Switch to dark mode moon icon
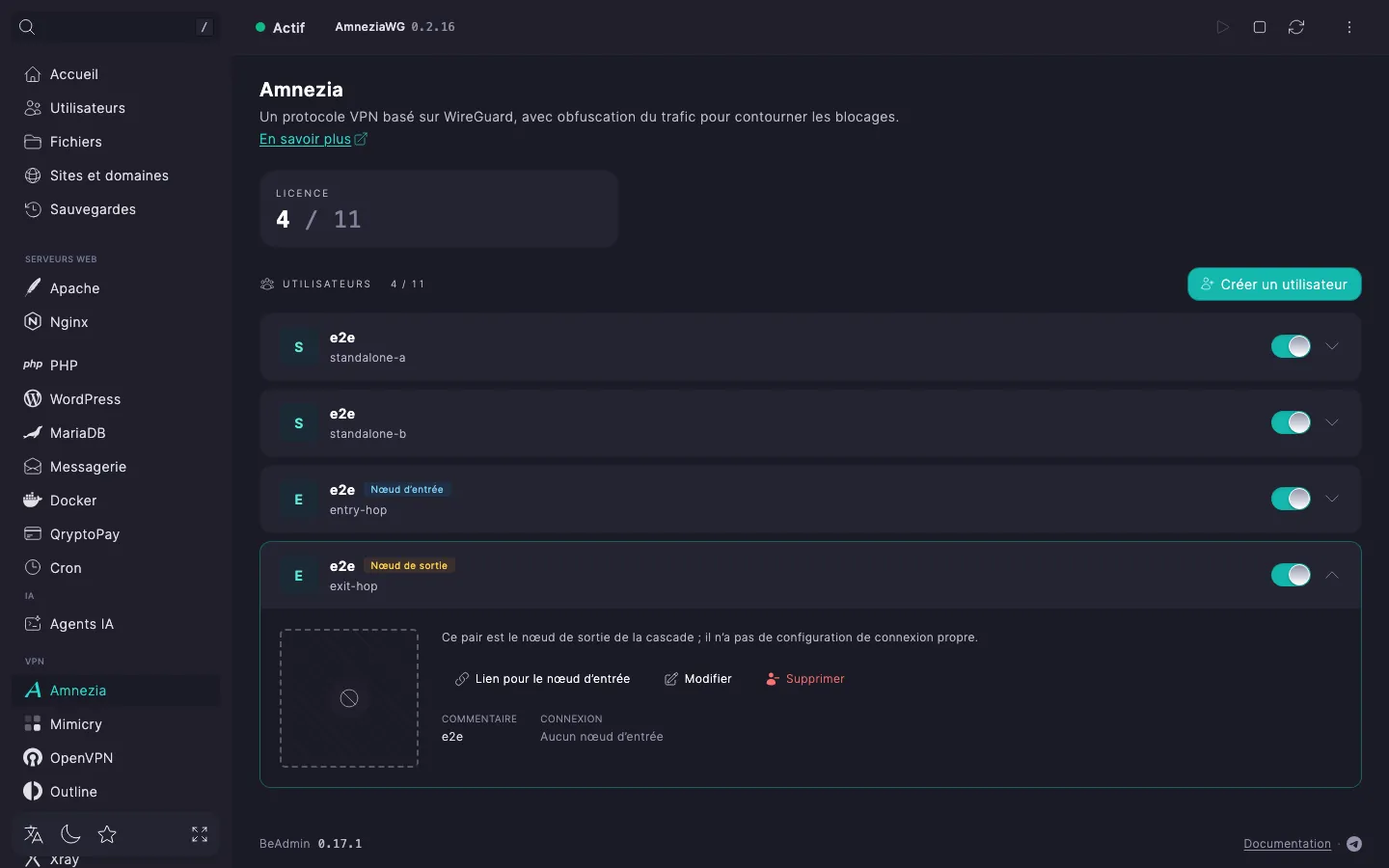 [x=70, y=834]
